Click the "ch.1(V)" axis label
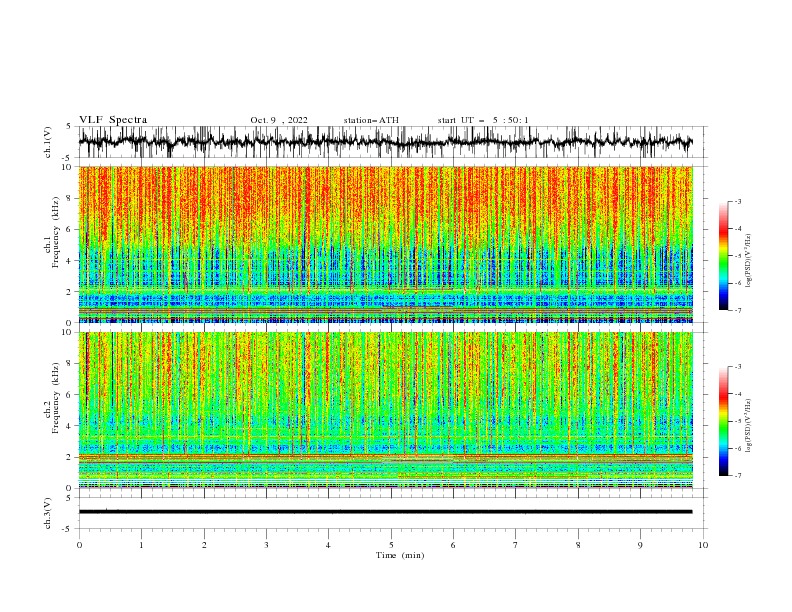792x612 pixels. click(x=48, y=142)
